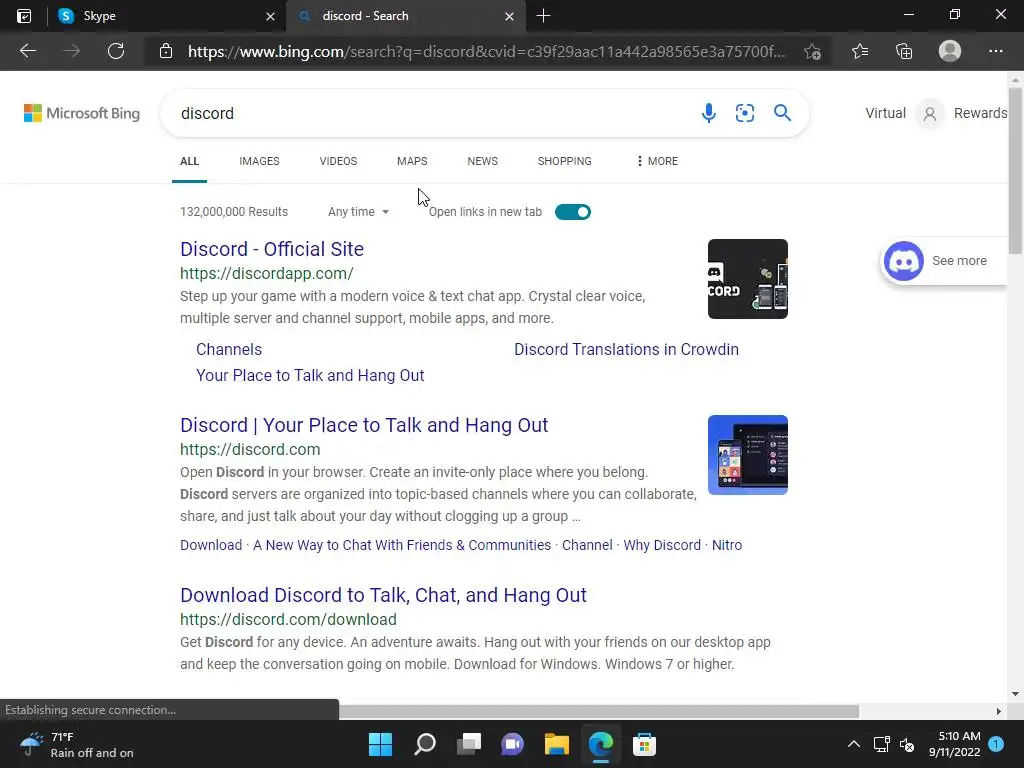1024x768 pixels.
Task: Open the Windows Start menu
Action: click(380, 744)
